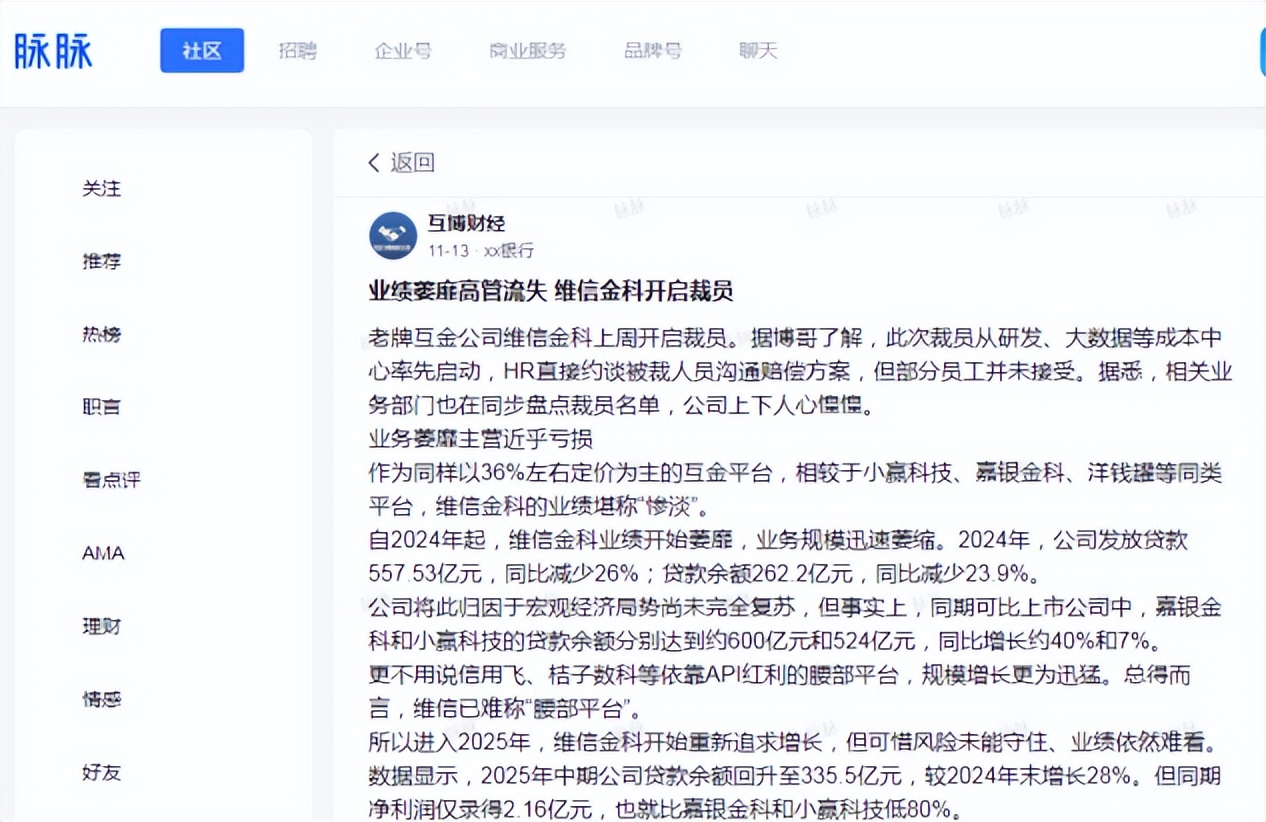Open 商业服务 in the top navigation
This screenshot has height=822, width=1266.
click(528, 51)
